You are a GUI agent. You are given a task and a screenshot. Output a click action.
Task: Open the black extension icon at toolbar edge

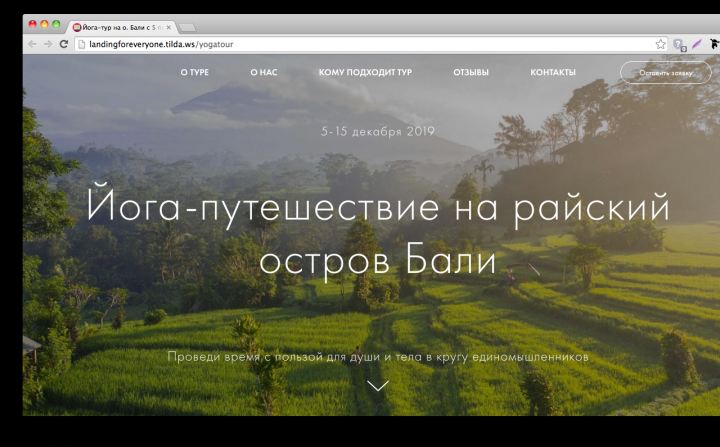[x=714, y=44]
